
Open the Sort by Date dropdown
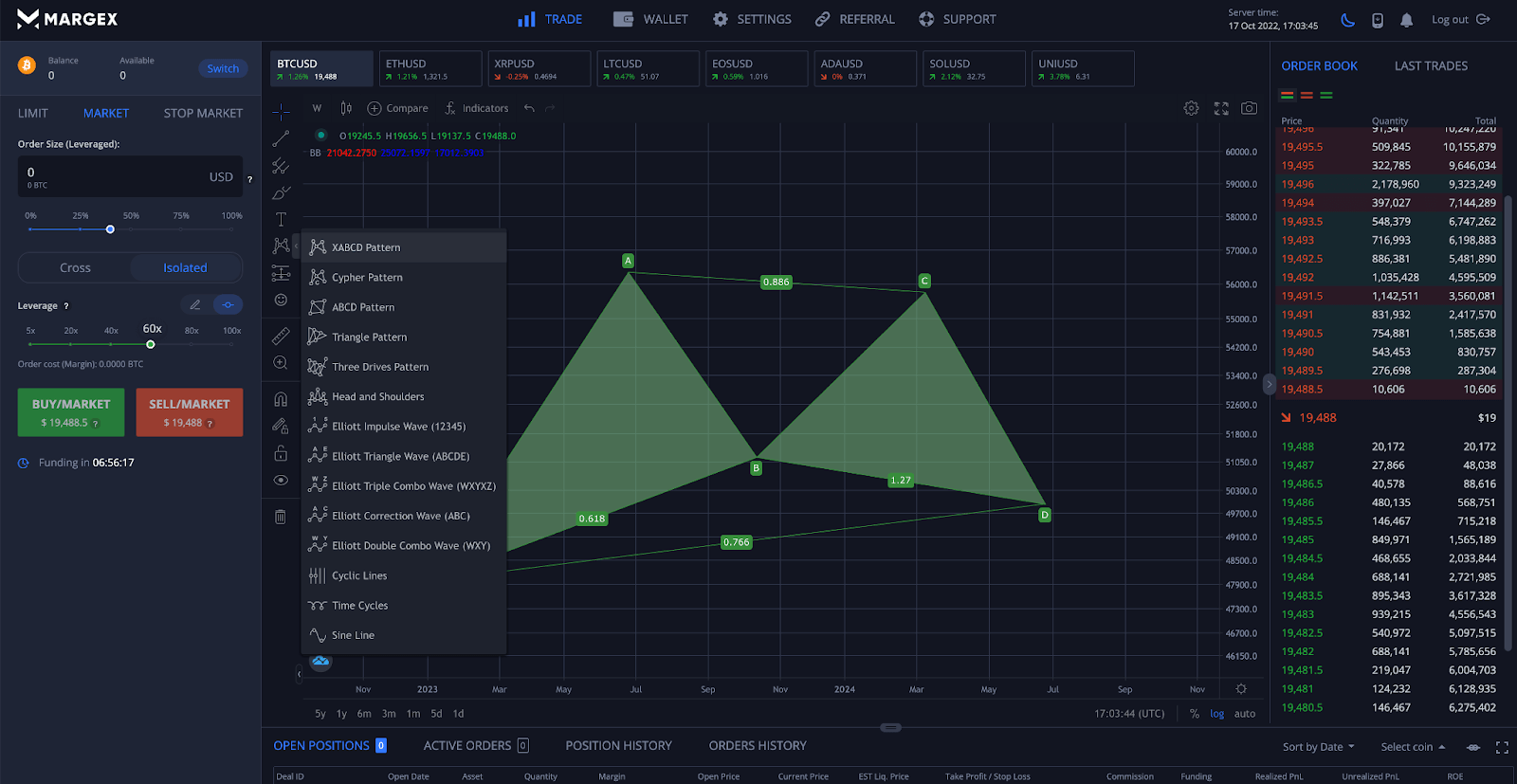(1318, 747)
